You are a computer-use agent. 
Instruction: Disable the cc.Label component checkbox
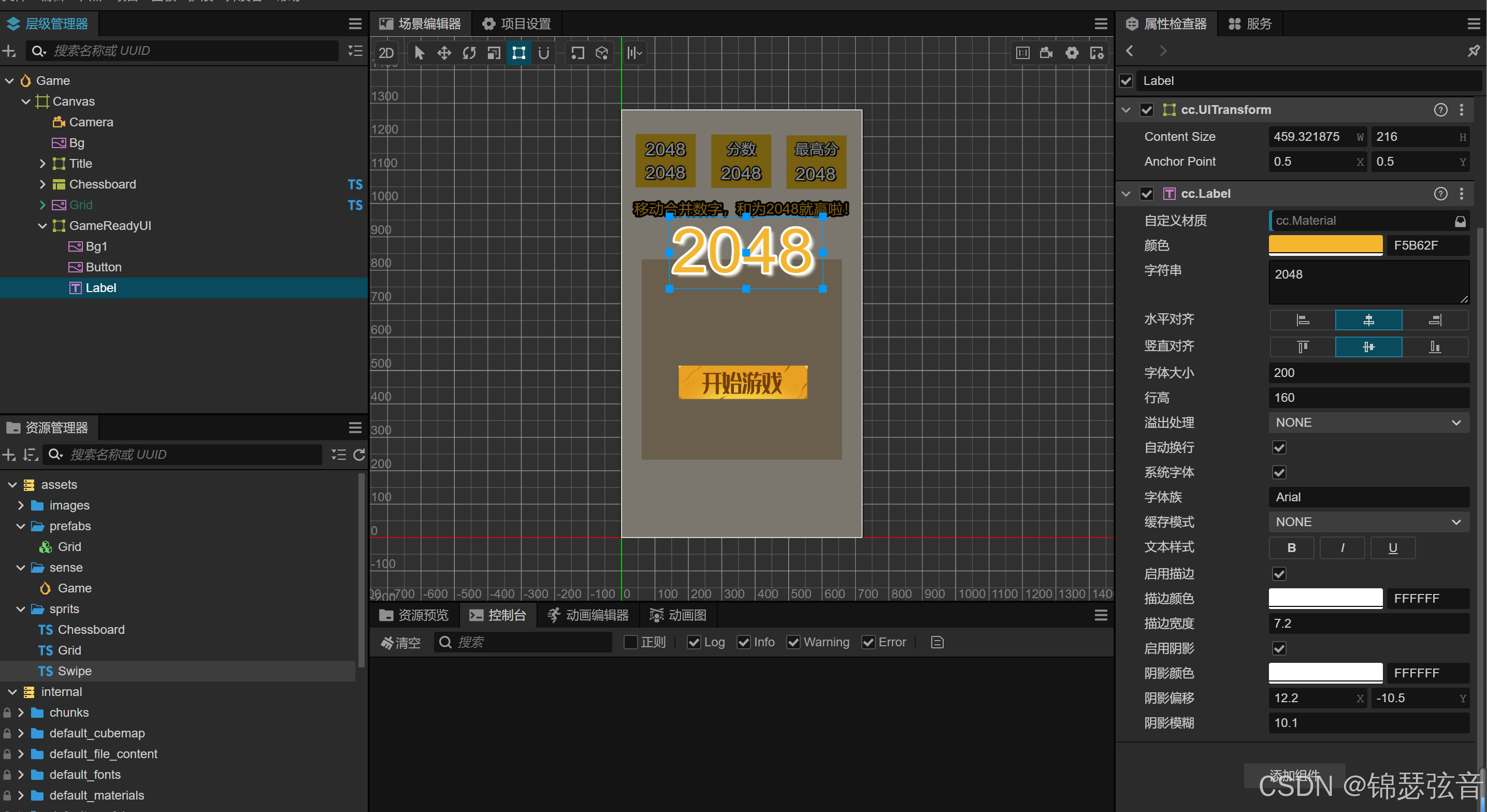(1146, 194)
